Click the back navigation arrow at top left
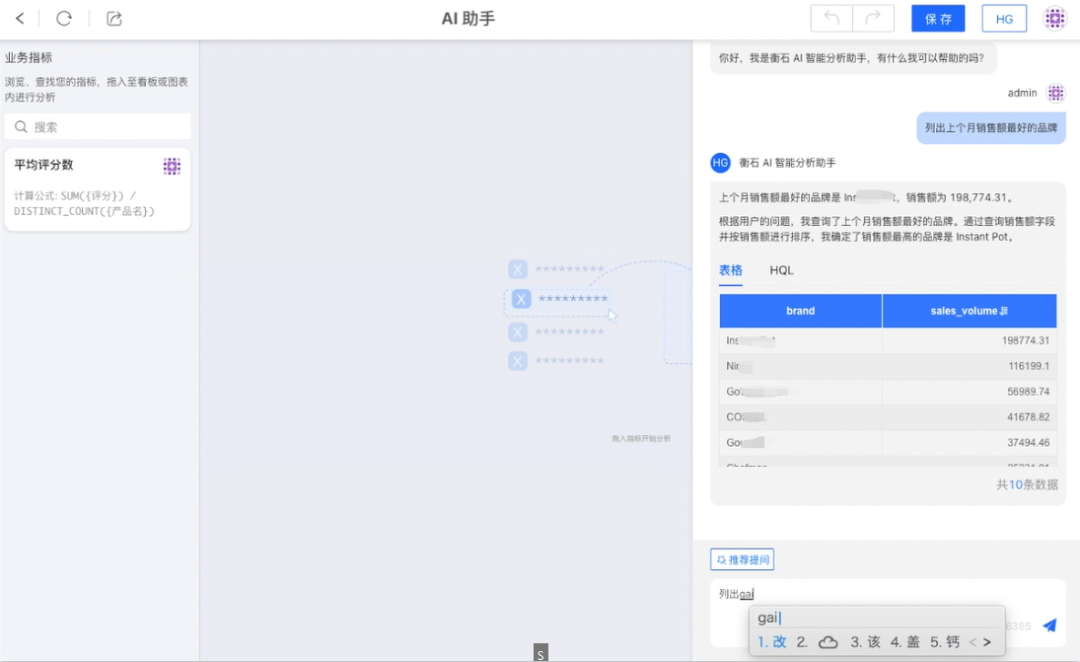This screenshot has height=662, width=1080. tap(20, 18)
